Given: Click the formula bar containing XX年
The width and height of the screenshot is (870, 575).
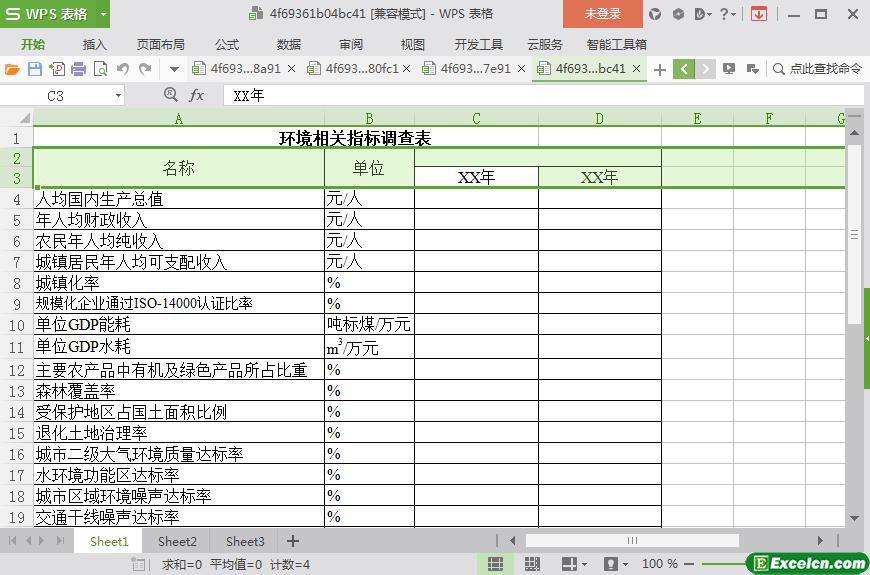Looking at the screenshot, I should (544, 95).
